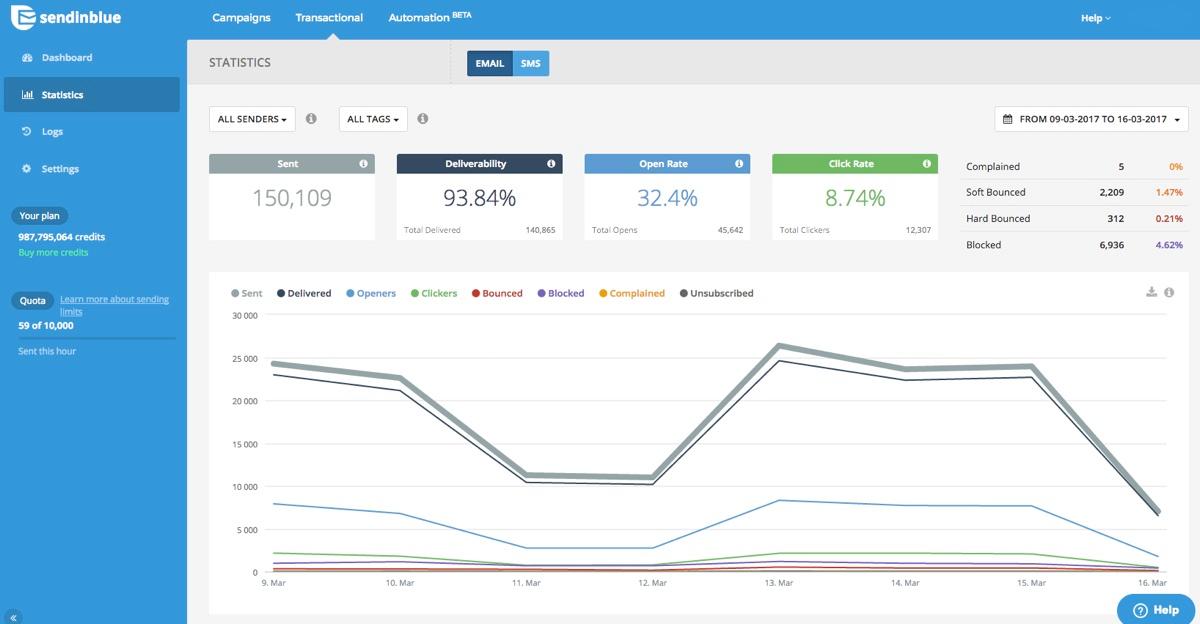Click info icon next to All Tags
Viewport: 1200px width, 624px height.
tap(423, 119)
